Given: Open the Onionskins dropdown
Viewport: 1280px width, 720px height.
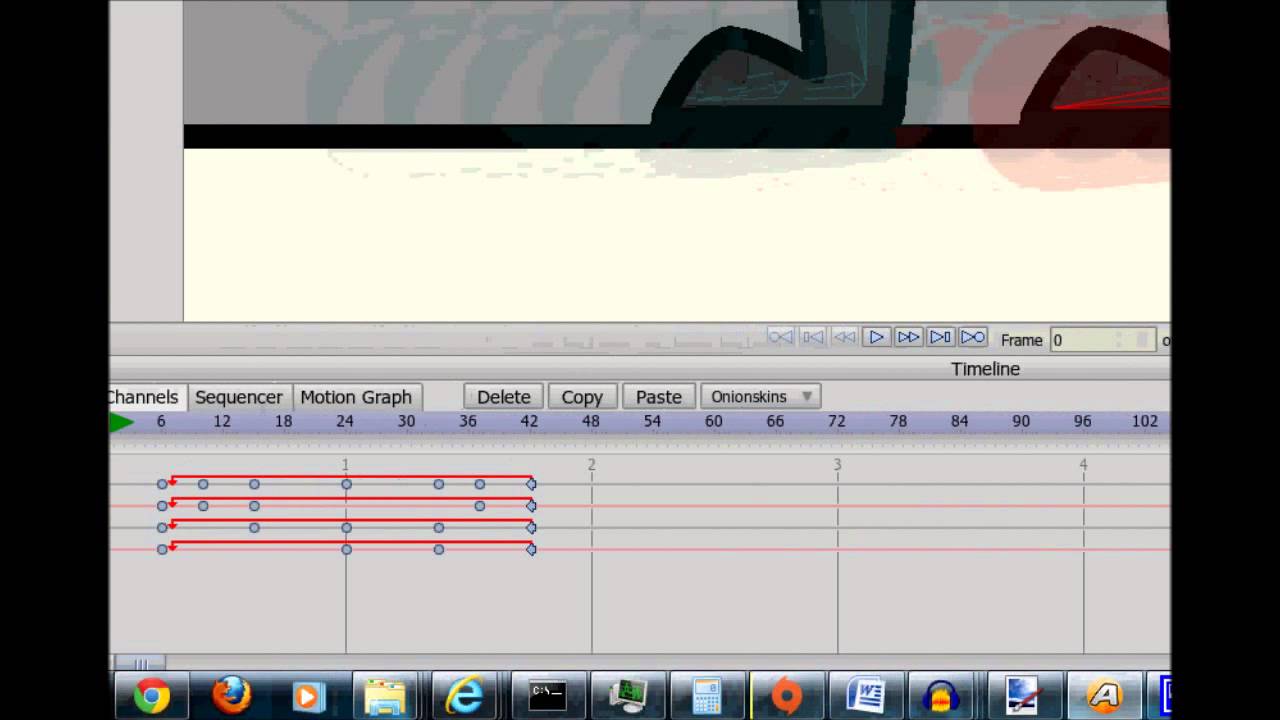Looking at the screenshot, I should [x=761, y=397].
